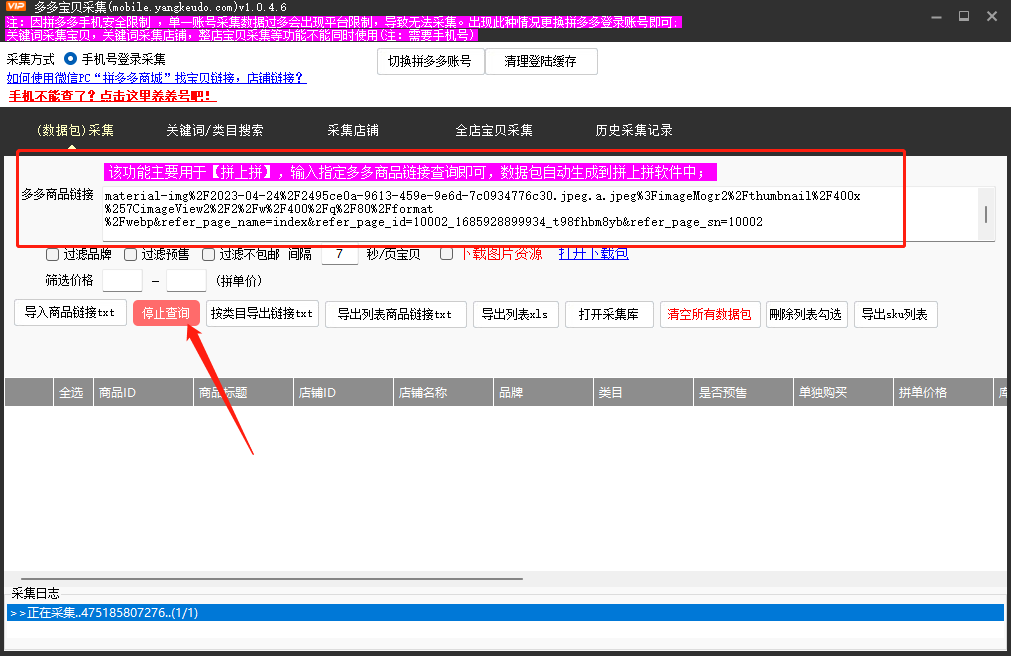
Task: Toggle 下载图片资源 checkbox
Action: (446, 254)
